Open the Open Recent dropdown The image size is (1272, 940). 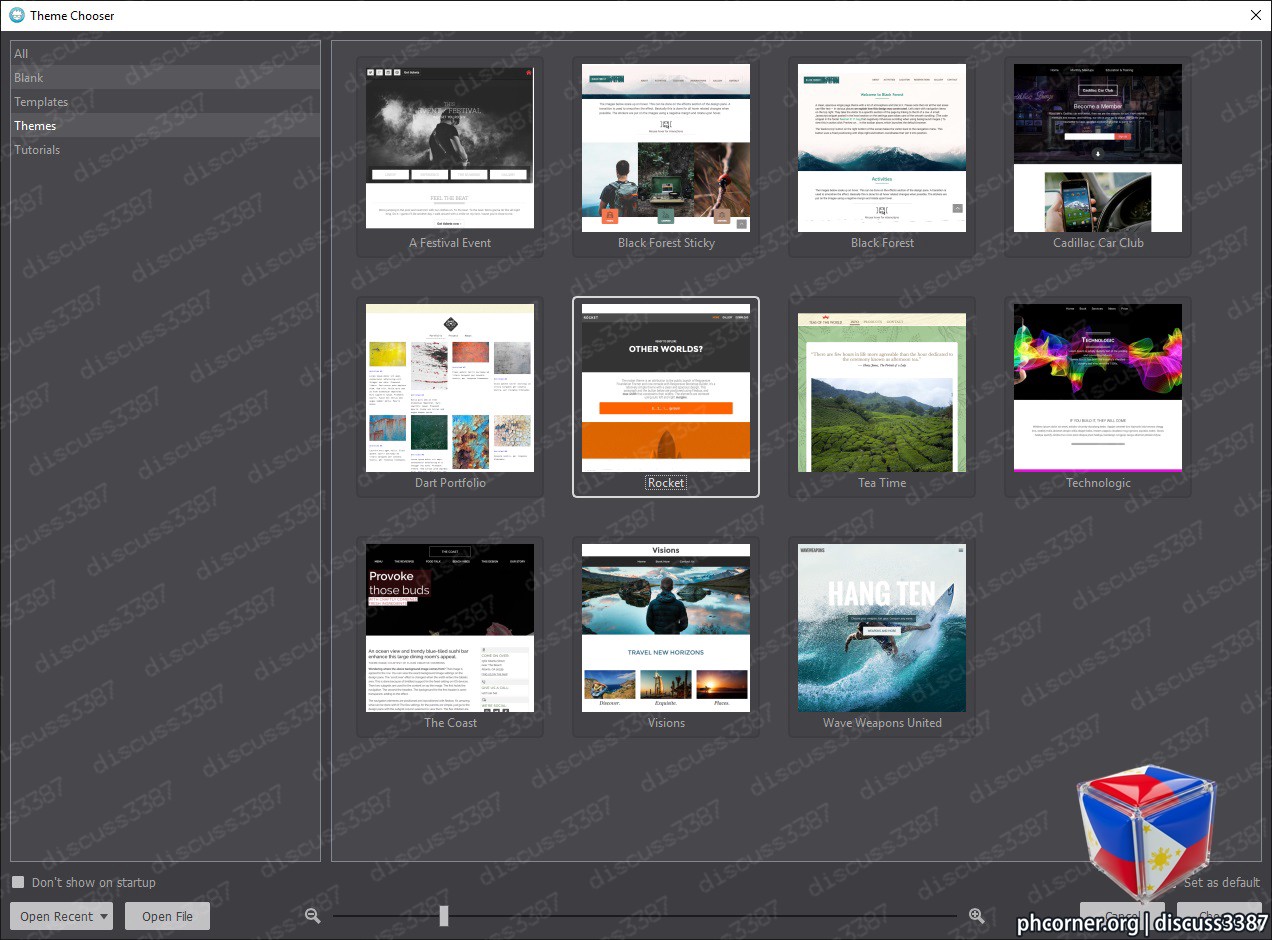tap(61, 916)
